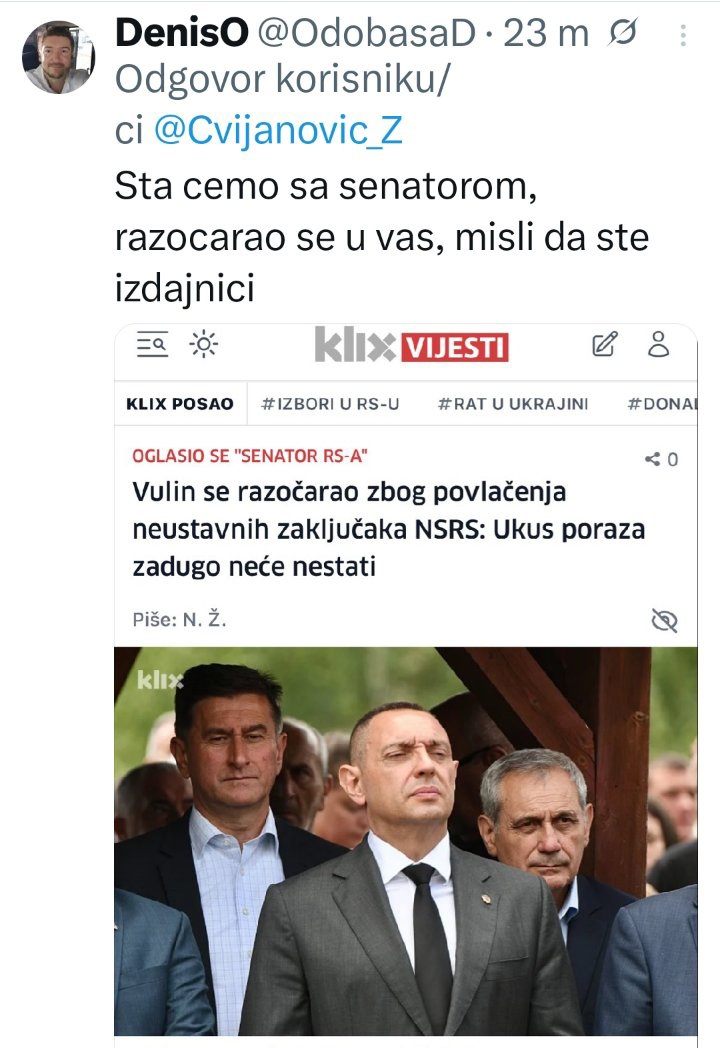The image size is (720, 1048).
Task: Open the #IZBORI U RS-U tag
Action: [330, 404]
